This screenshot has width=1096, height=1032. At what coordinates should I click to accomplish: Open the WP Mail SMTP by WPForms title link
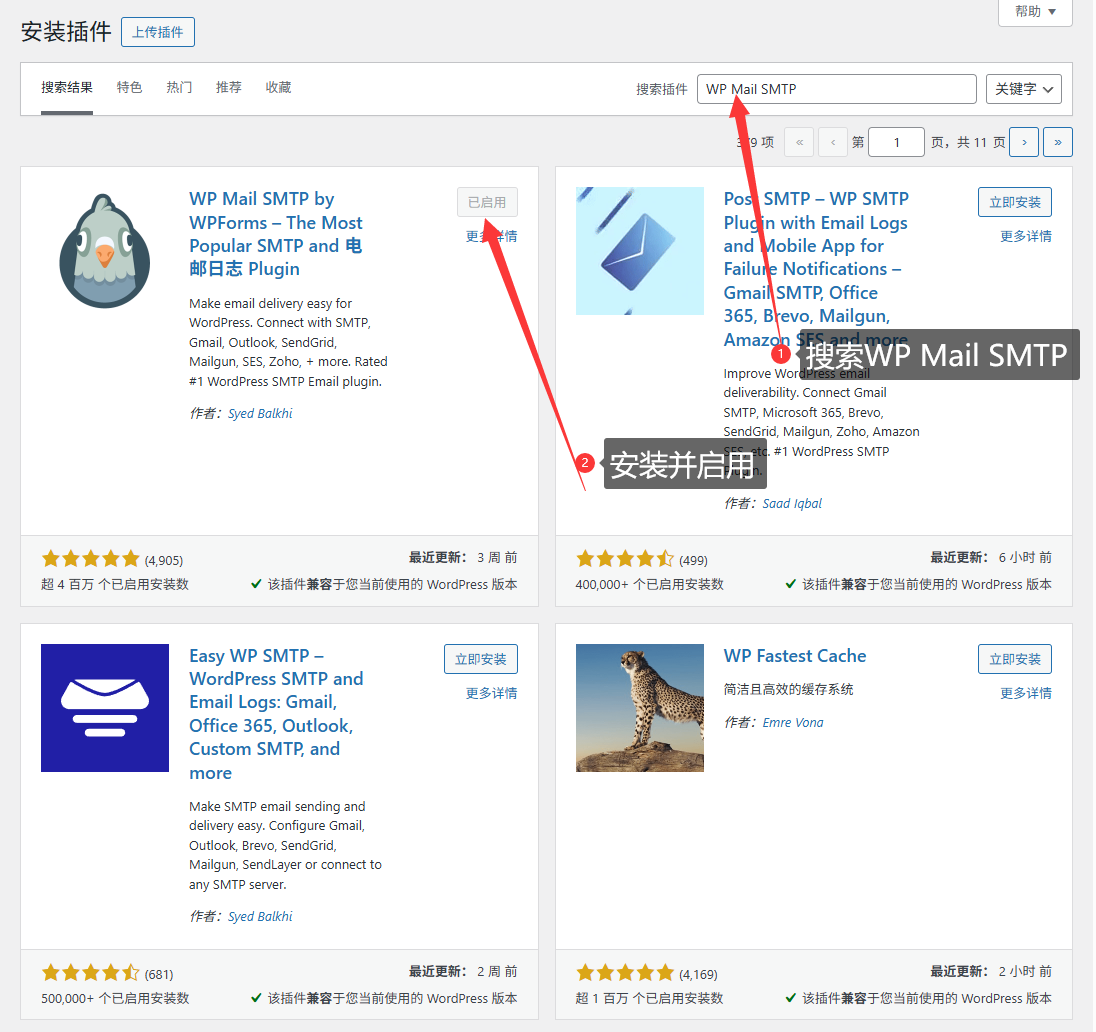pyautogui.click(x=276, y=234)
